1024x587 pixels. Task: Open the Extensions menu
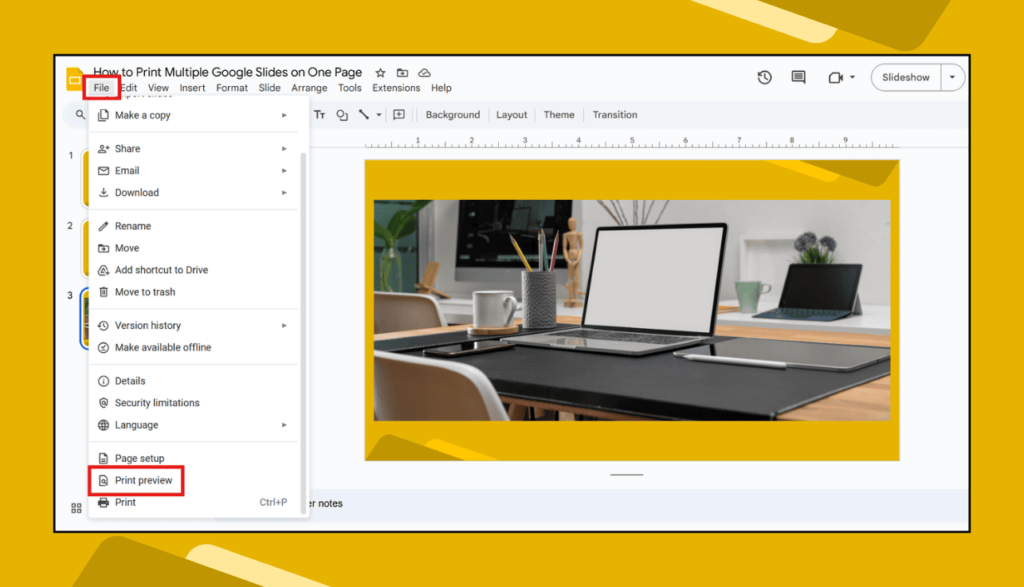[x=396, y=88]
